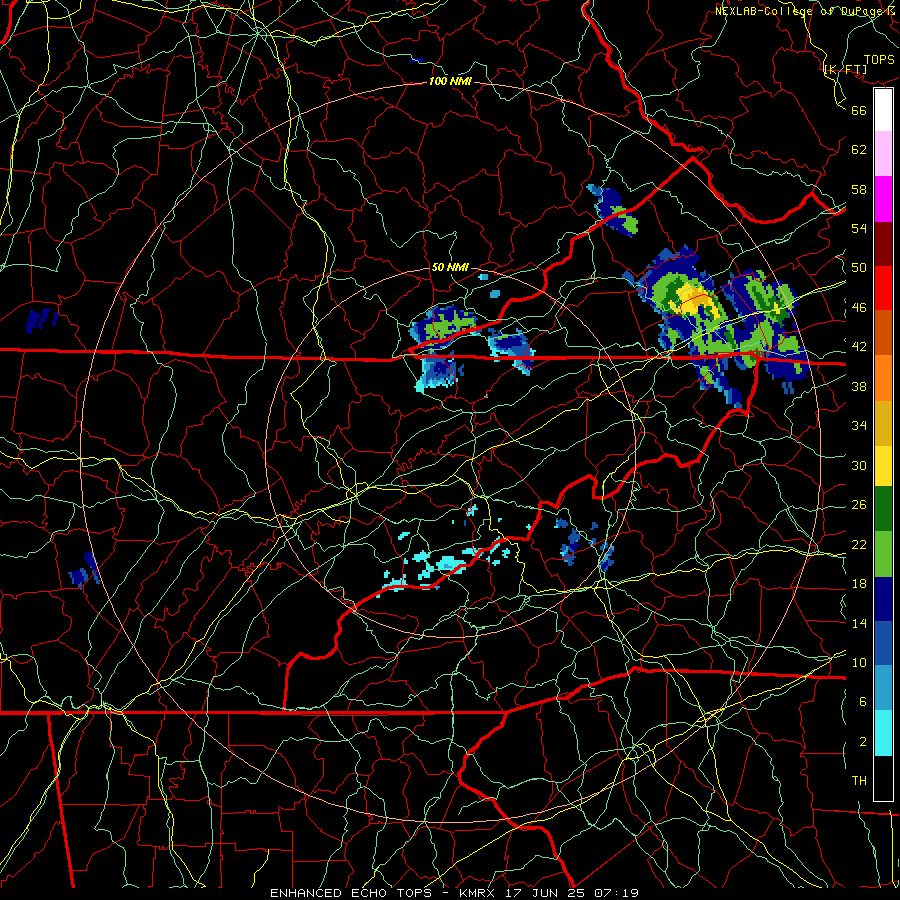Click the "42" legend value
This screenshot has width=900, height=900.
859,346
